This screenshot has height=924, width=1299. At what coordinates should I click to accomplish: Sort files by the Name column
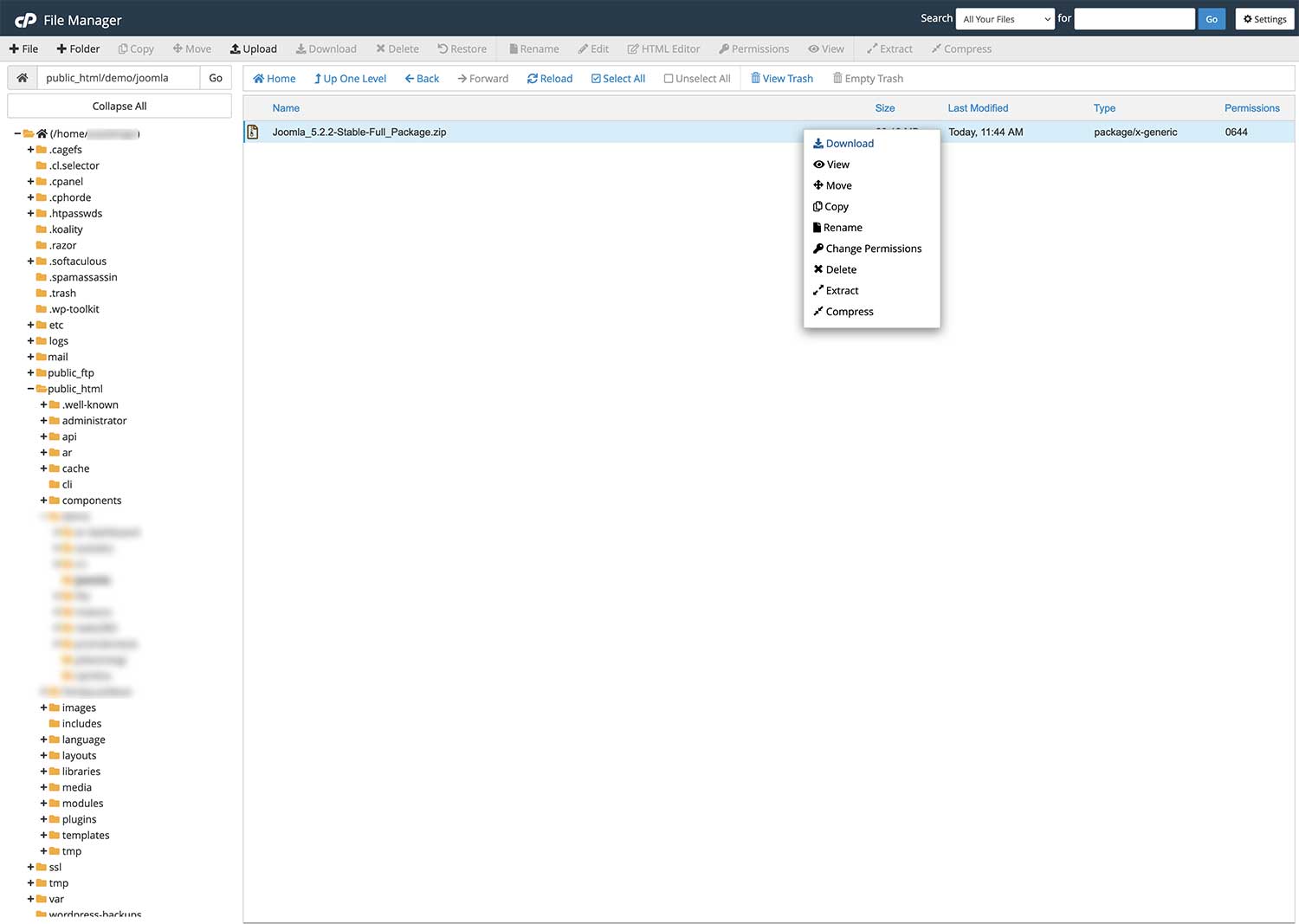click(x=286, y=108)
